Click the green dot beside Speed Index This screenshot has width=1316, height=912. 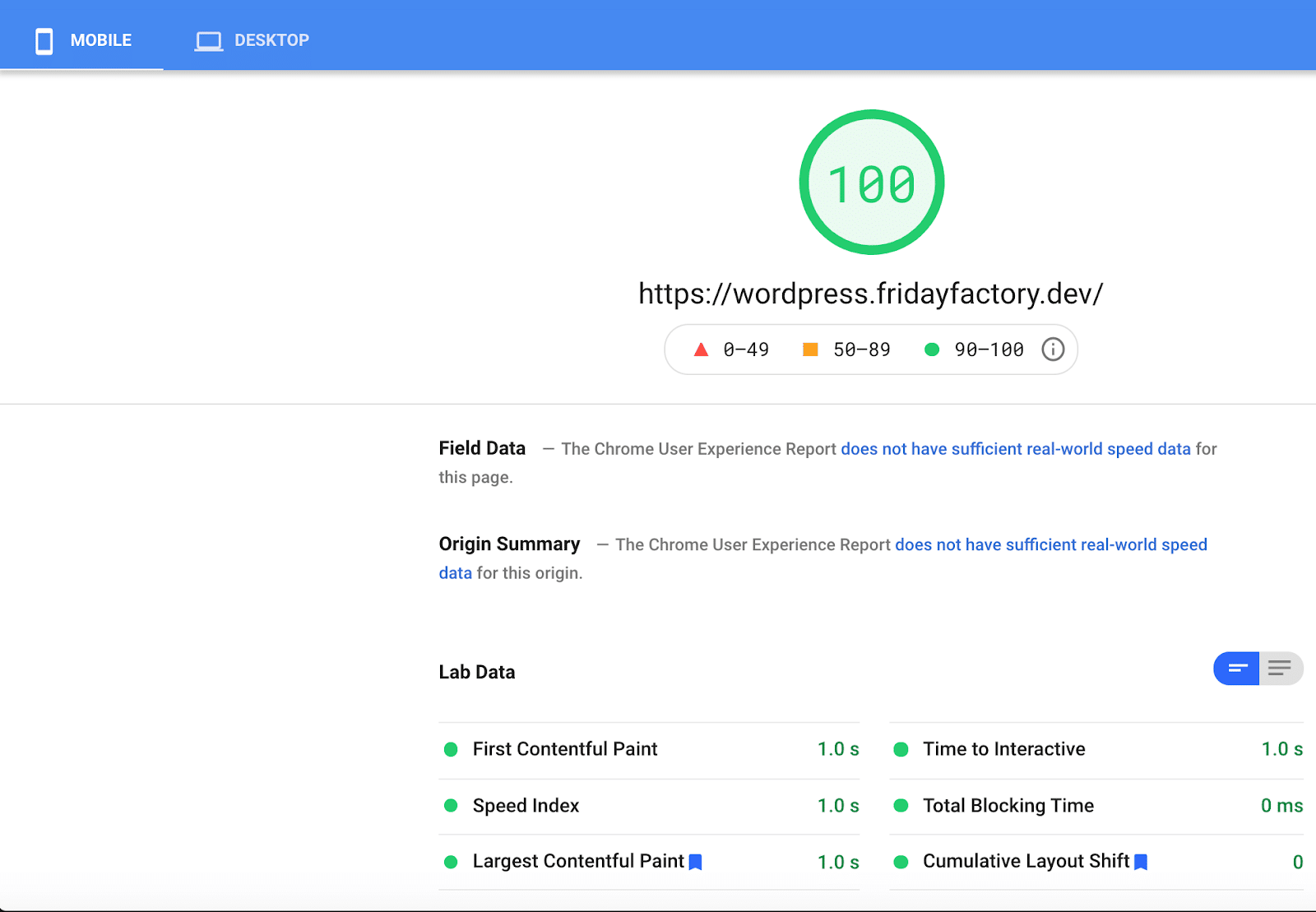pos(451,806)
